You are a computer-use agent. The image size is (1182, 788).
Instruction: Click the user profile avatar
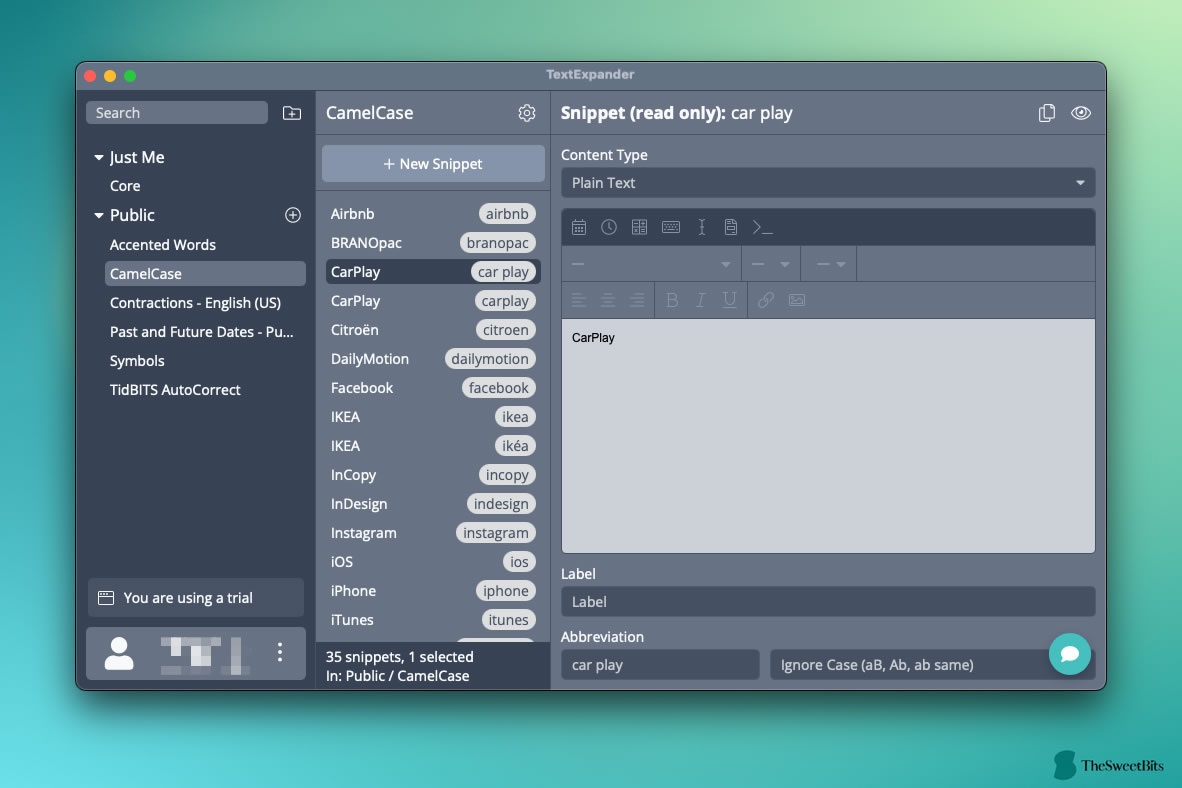click(119, 653)
